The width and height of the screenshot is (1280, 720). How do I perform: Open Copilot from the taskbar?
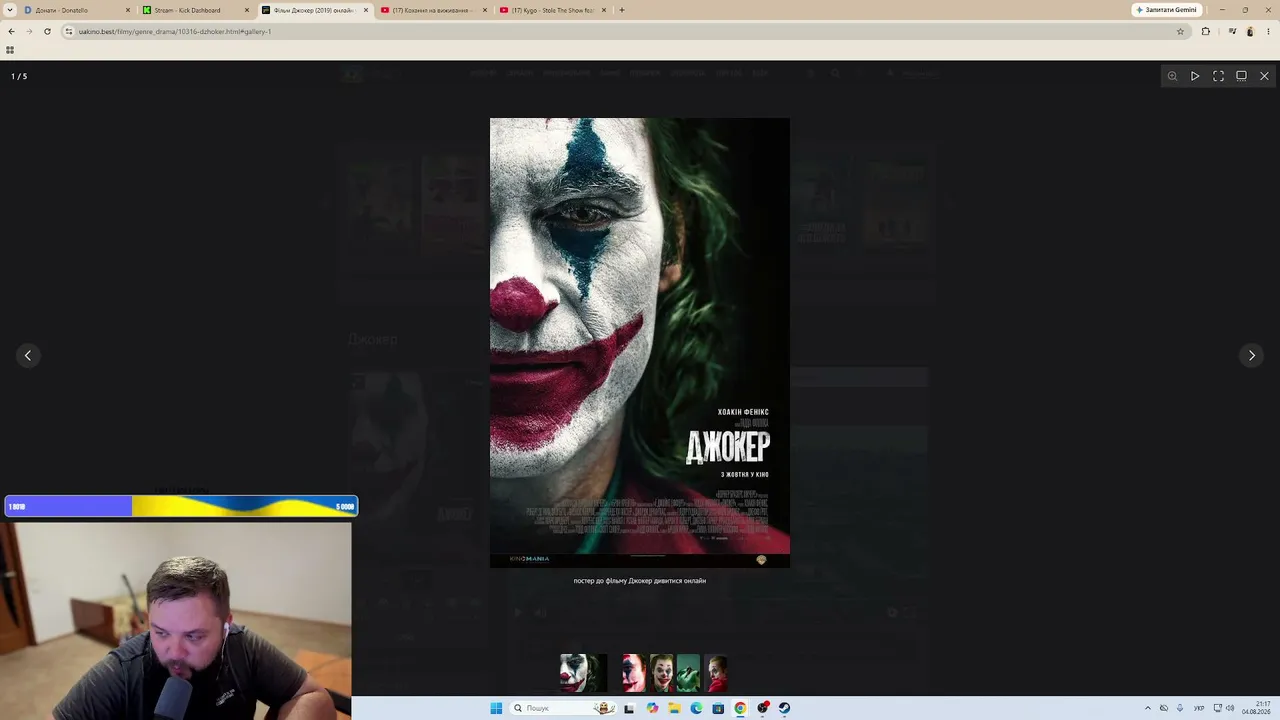click(x=652, y=708)
